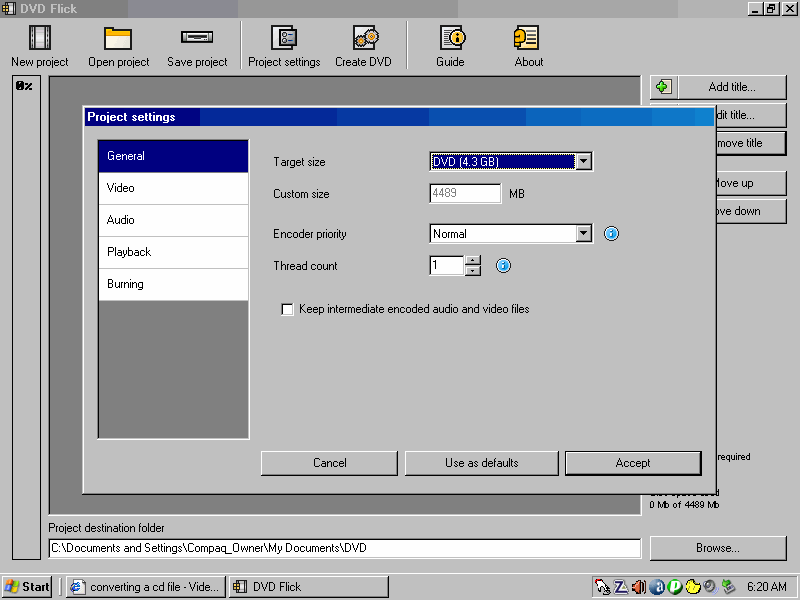Click the Open project folder icon

click(x=118, y=38)
